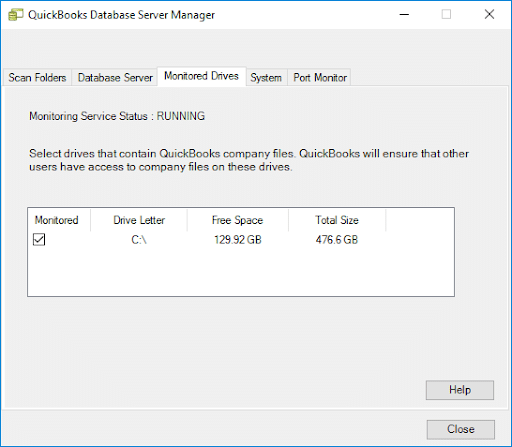Select the C:\ drive letter cell
This screenshot has width=512, height=447.
(x=139, y=240)
